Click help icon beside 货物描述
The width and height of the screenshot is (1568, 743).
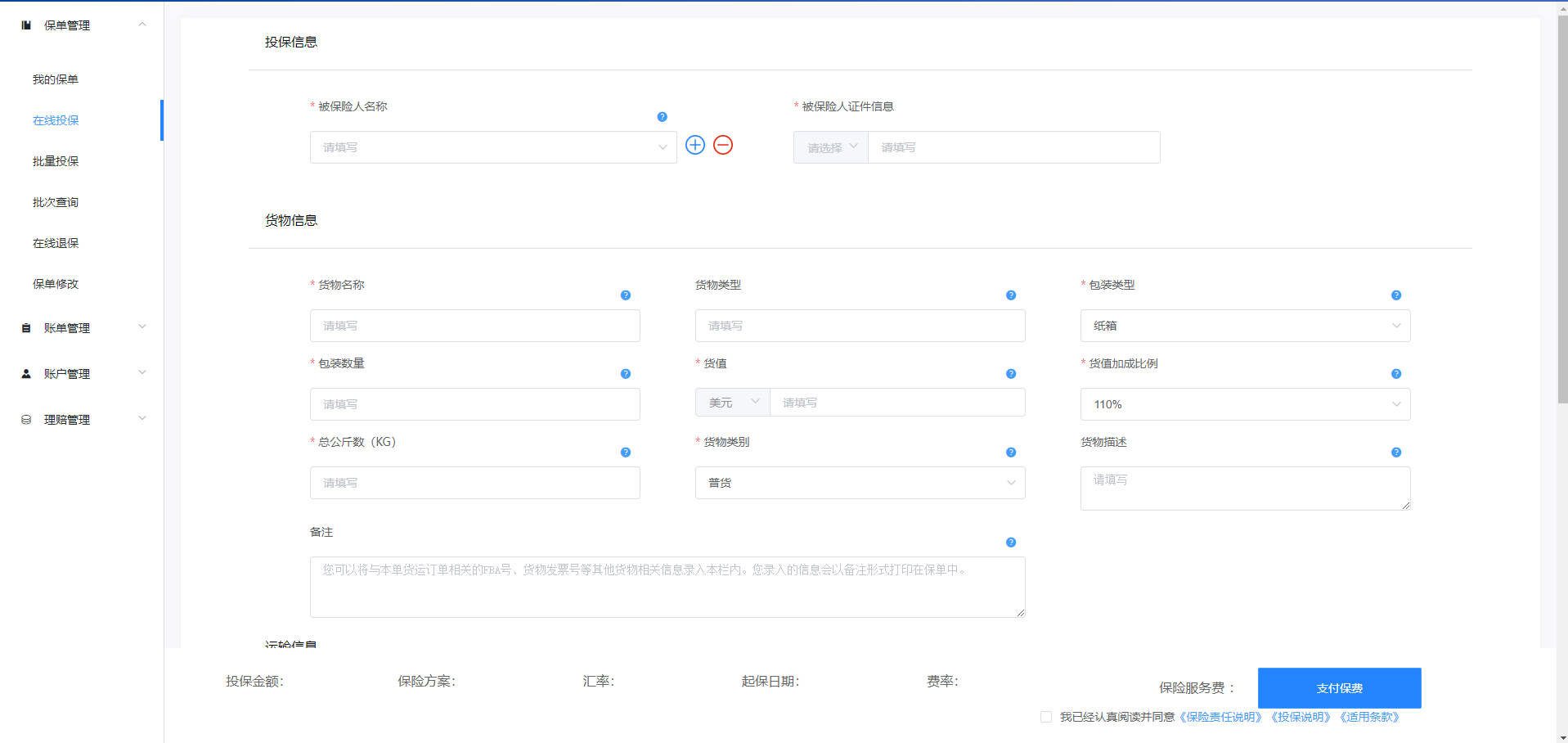coord(1396,453)
